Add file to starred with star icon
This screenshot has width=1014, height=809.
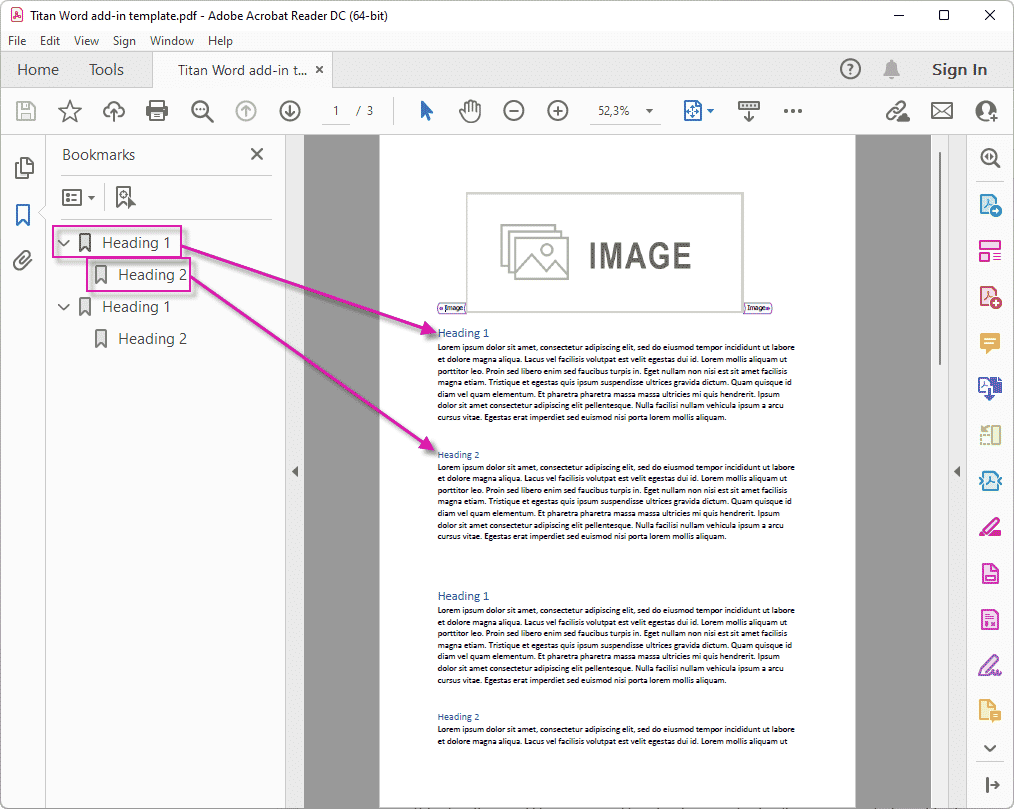pyautogui.click(x=69, y=111)
